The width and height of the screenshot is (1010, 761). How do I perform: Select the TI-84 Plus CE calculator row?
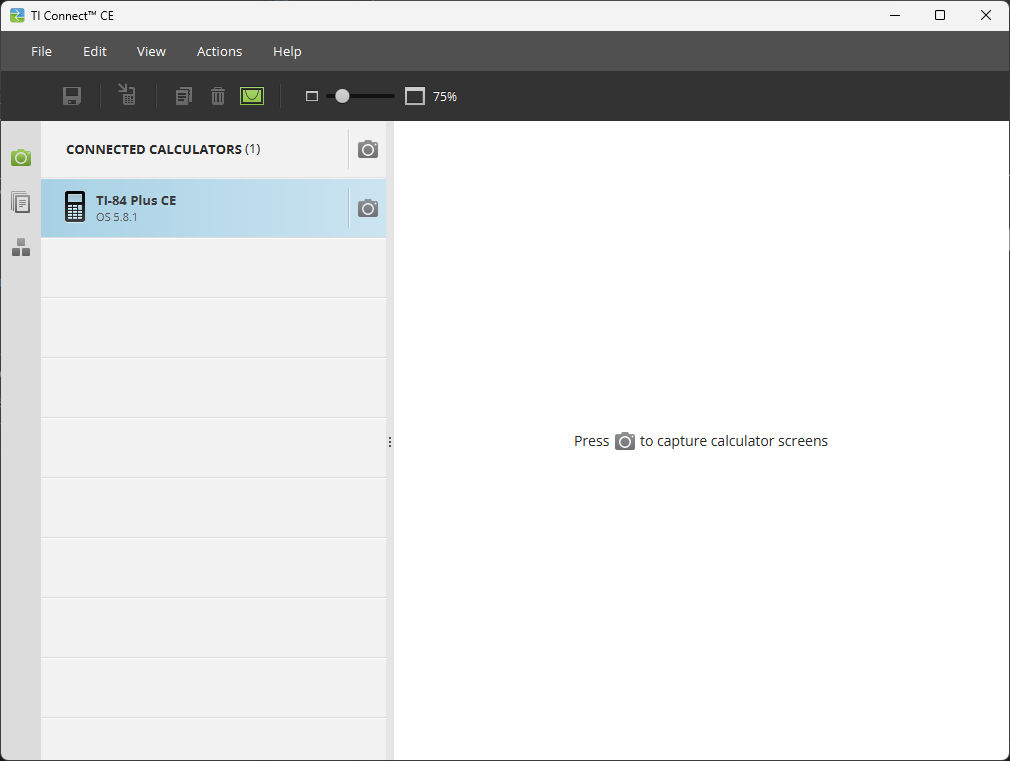200,208
